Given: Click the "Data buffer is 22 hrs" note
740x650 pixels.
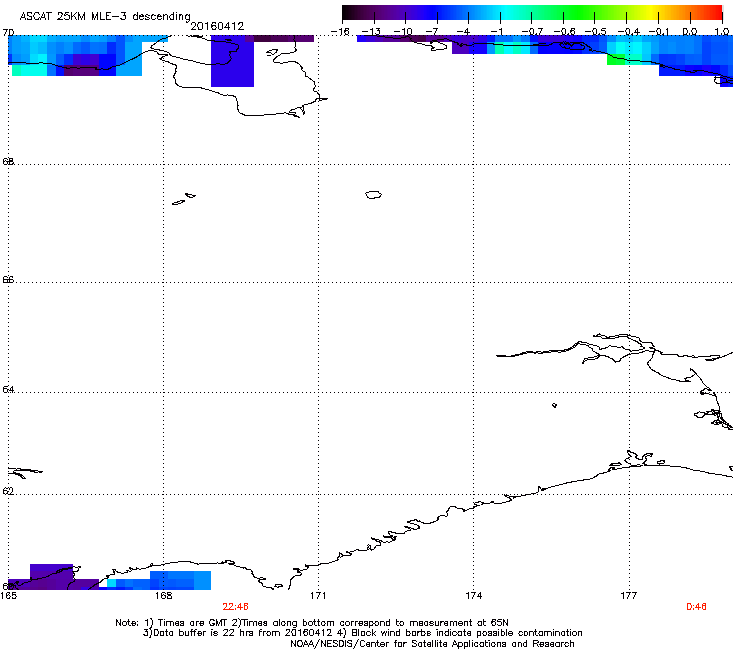Looking at the screenshot, I should tap(362, 633).
